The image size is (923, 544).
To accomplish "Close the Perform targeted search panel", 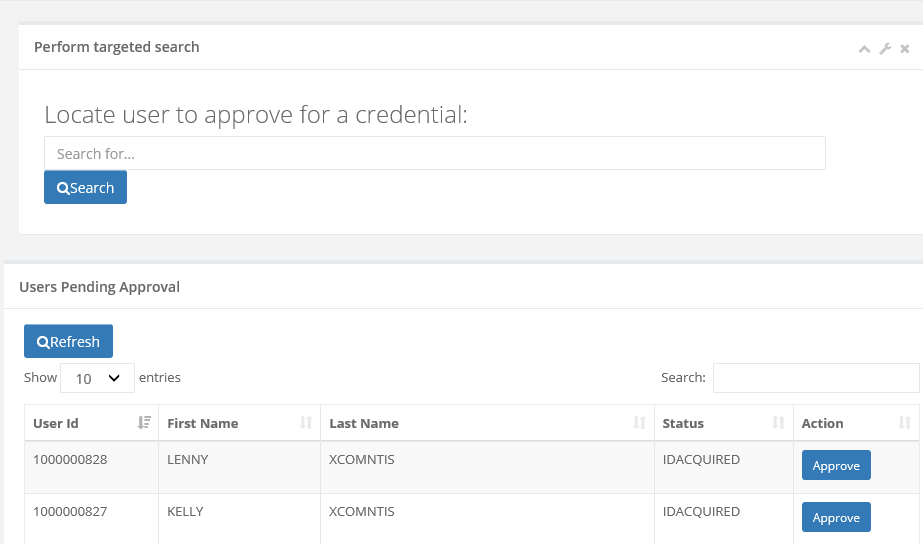I will click(905, 48).
